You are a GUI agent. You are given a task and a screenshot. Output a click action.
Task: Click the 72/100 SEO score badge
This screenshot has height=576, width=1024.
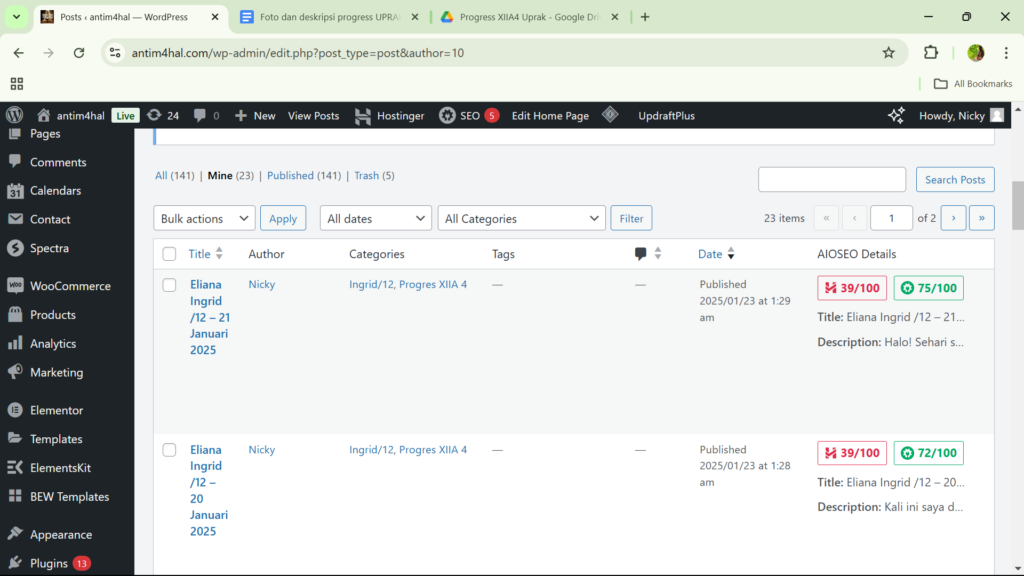pos(928,453)
